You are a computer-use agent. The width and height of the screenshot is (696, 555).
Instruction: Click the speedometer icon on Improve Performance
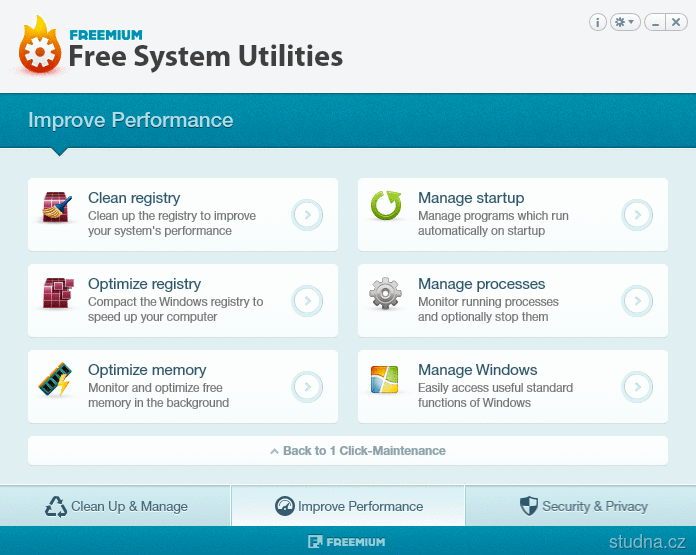tap(285, 506)
